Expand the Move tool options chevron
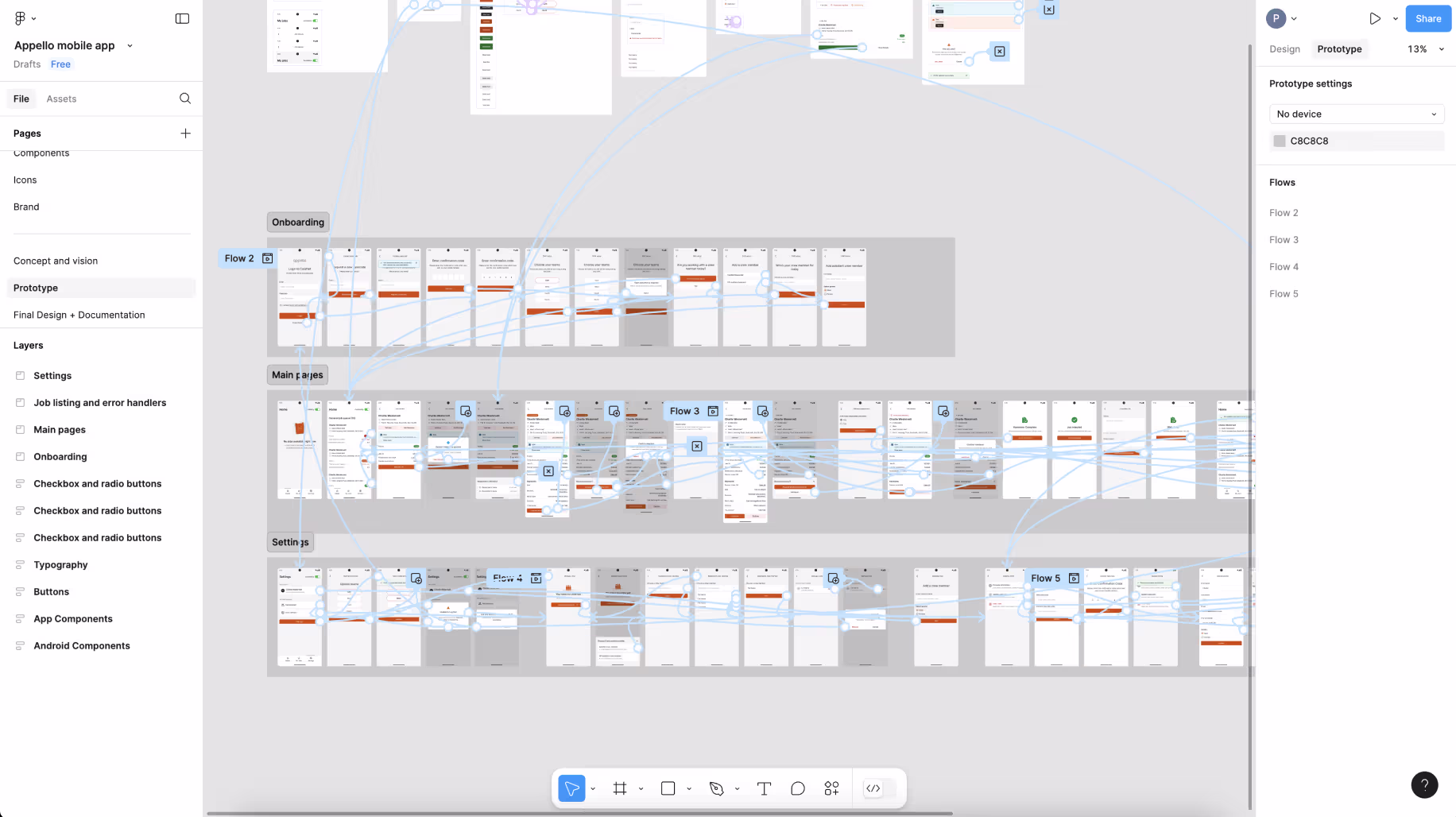The width and height of the screenshot is (1456, 817). [x=593, y=788]
